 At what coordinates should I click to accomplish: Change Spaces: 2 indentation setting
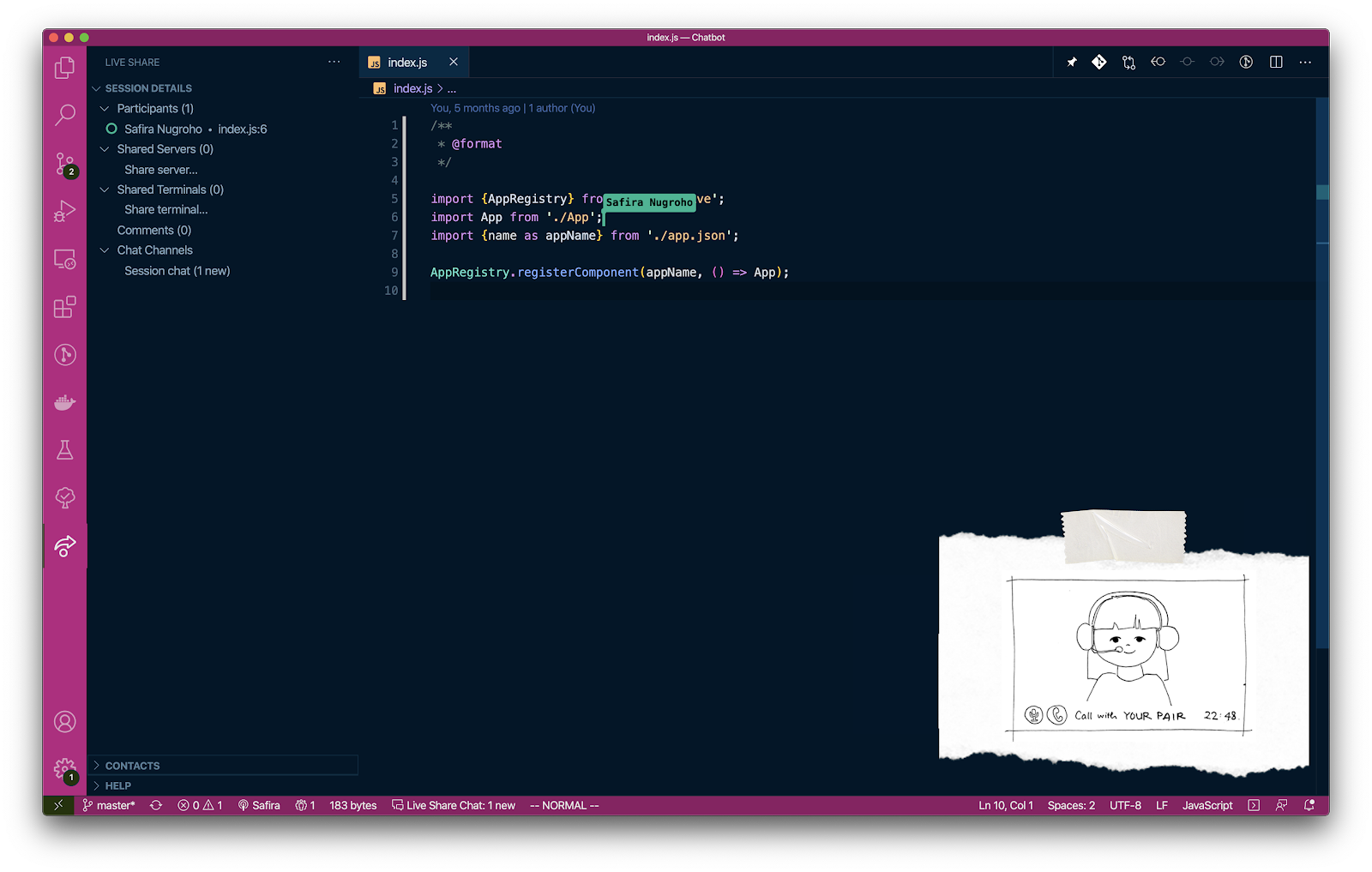pyautogui.click(x=1071, y=805)
